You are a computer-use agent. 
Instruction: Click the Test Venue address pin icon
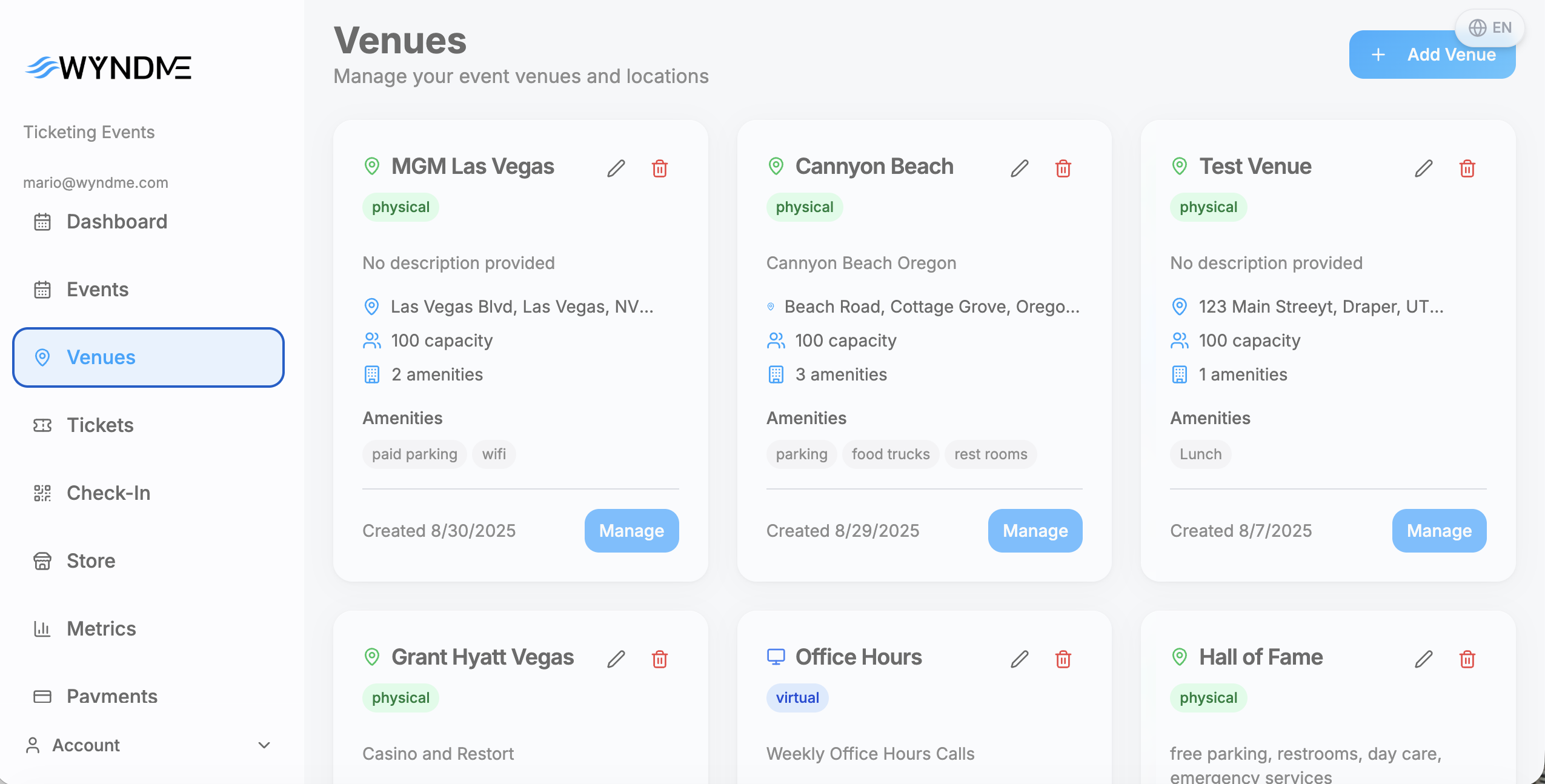click(1180, 307)
